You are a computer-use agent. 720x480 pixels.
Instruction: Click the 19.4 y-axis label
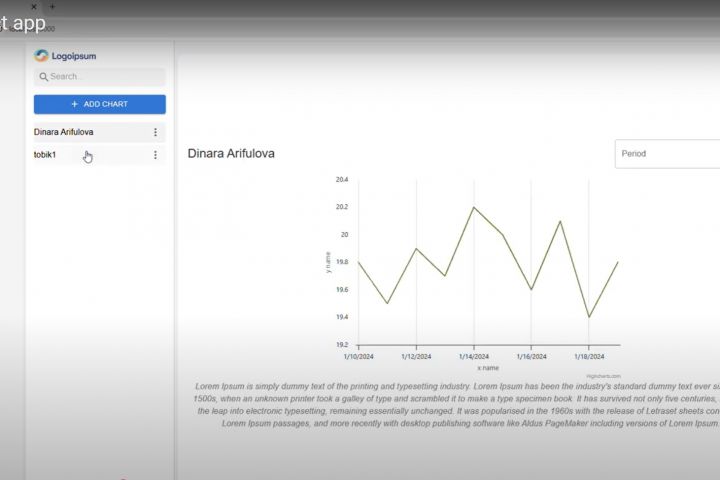(342, 317)
